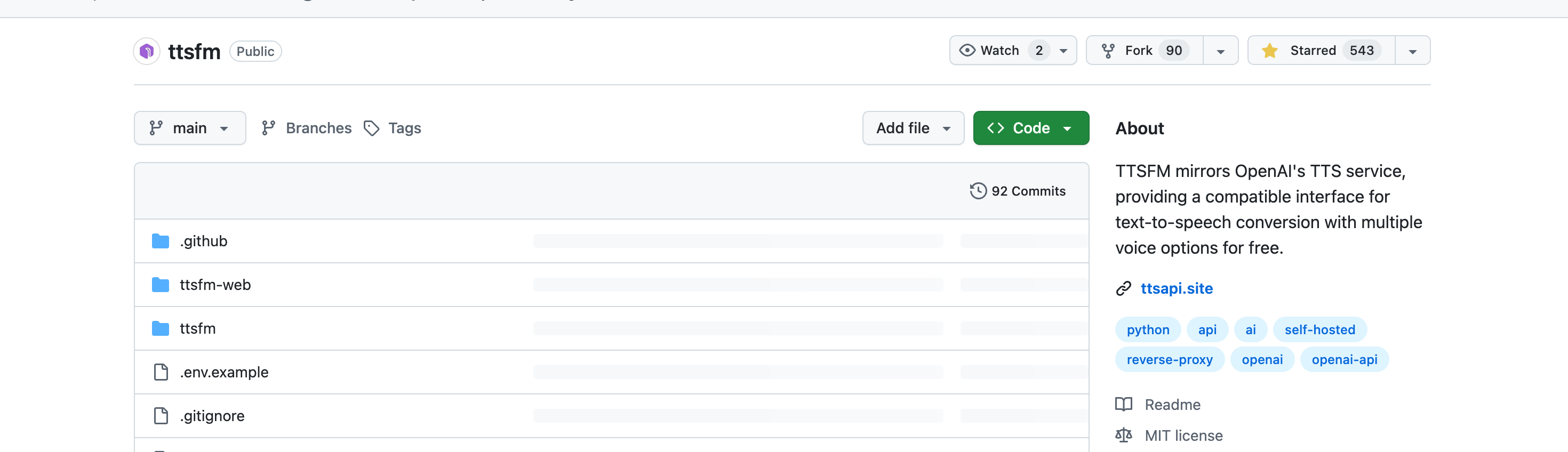Viewport: 1568px width, 452px height.
Task: Open the ttsfm-web folder
Action: pyautogui.click(x=215, y=285)
